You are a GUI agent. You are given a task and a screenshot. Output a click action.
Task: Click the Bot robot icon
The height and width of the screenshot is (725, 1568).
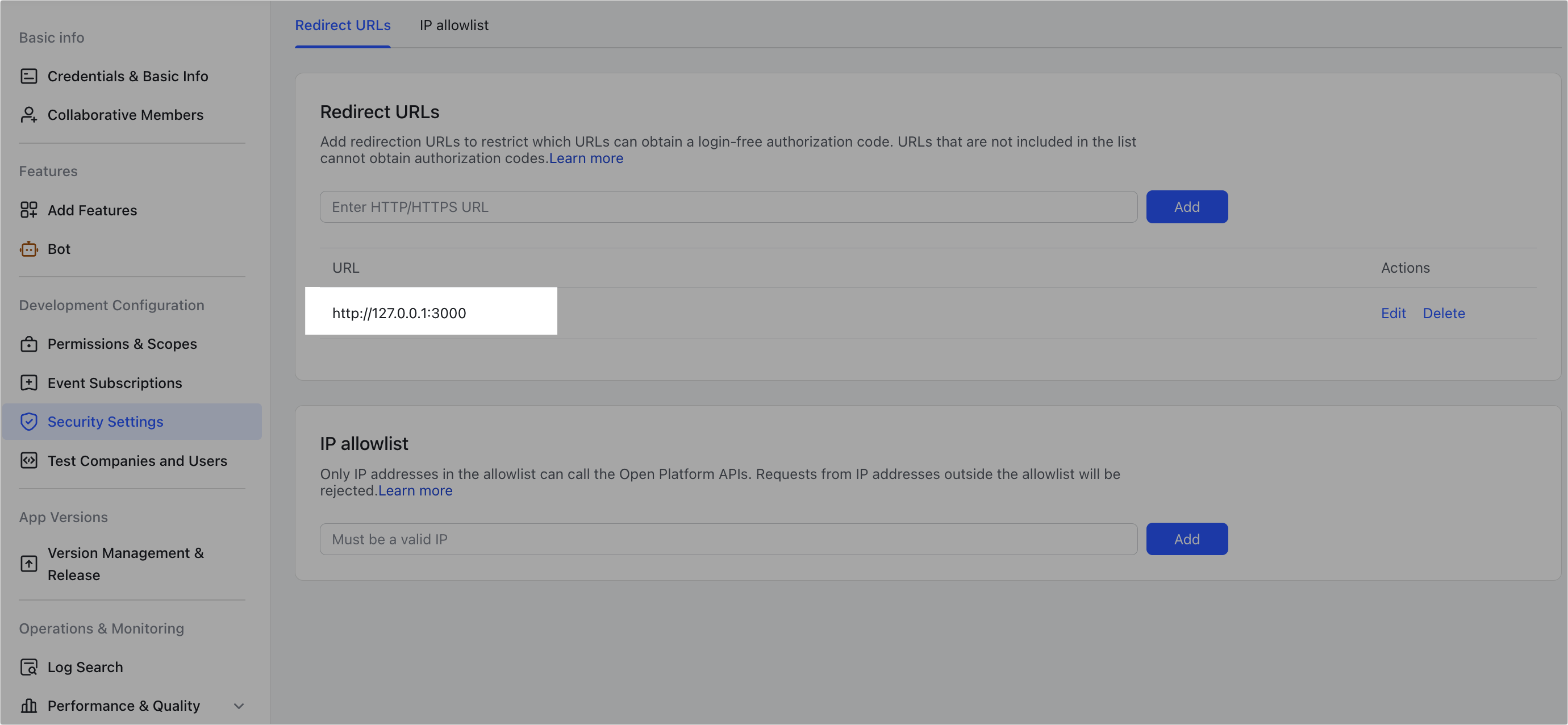28,249
